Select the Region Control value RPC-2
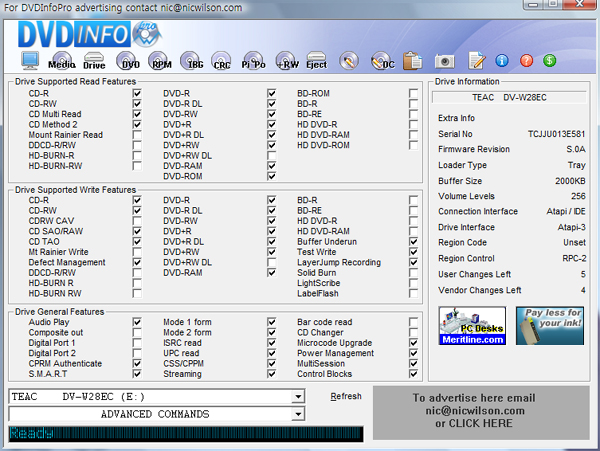The height and width of the screenshot is (451, 600). (x=574, y=258)
